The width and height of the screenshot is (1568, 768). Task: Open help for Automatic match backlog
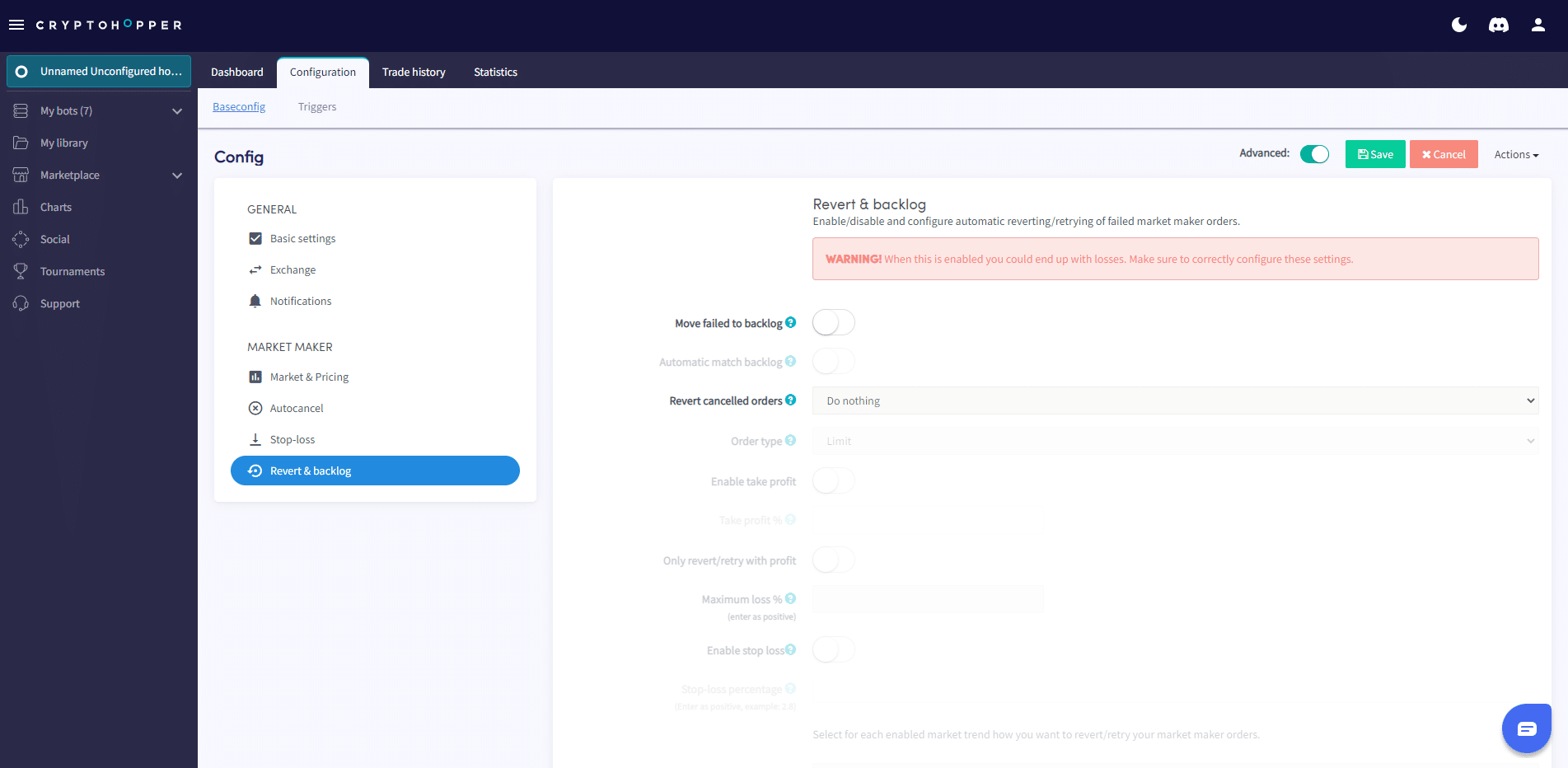791,361
